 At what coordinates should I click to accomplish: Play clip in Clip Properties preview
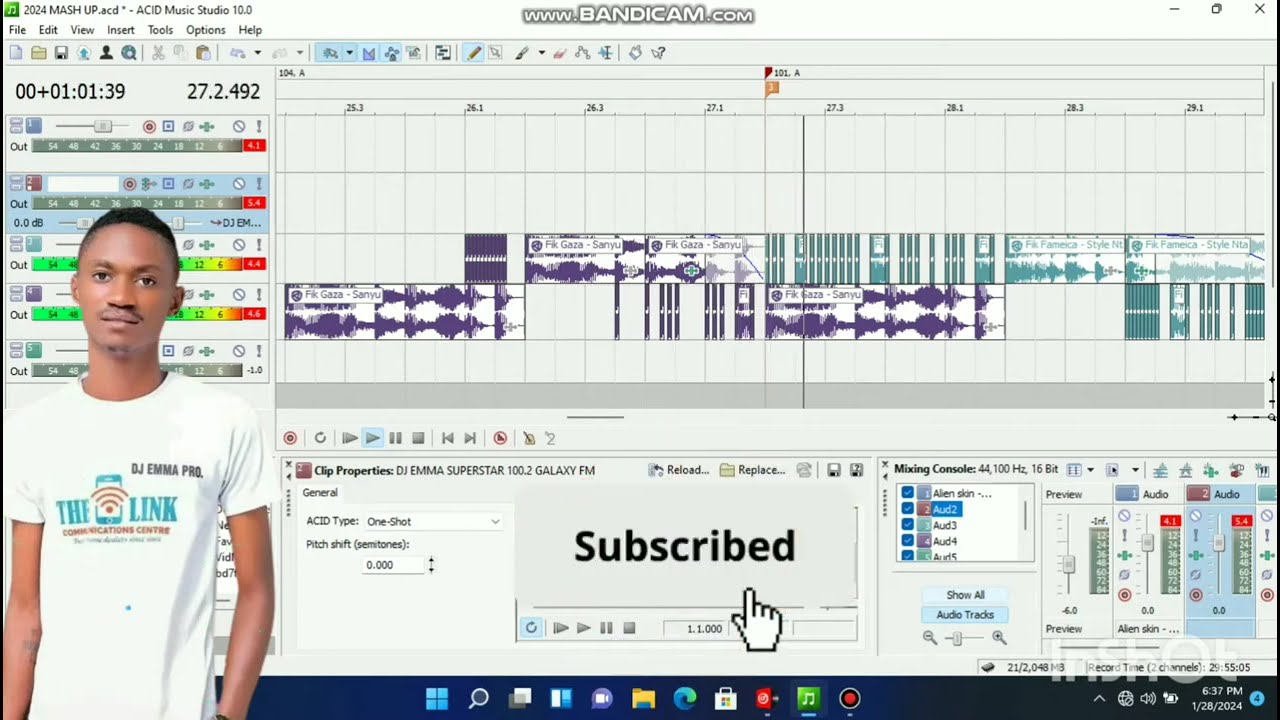[583, 628]
